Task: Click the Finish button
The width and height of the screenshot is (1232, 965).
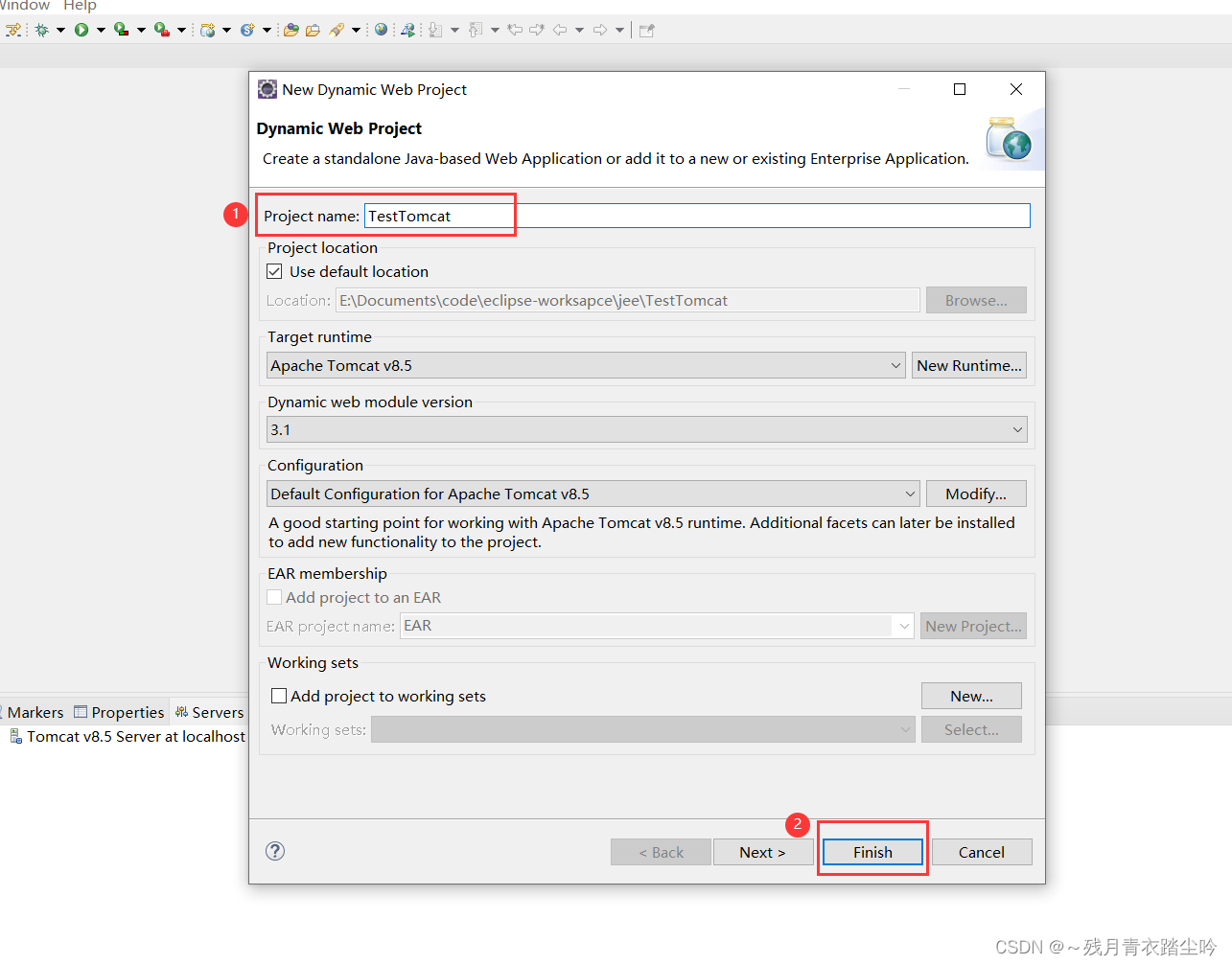Action: pos(872,852)
